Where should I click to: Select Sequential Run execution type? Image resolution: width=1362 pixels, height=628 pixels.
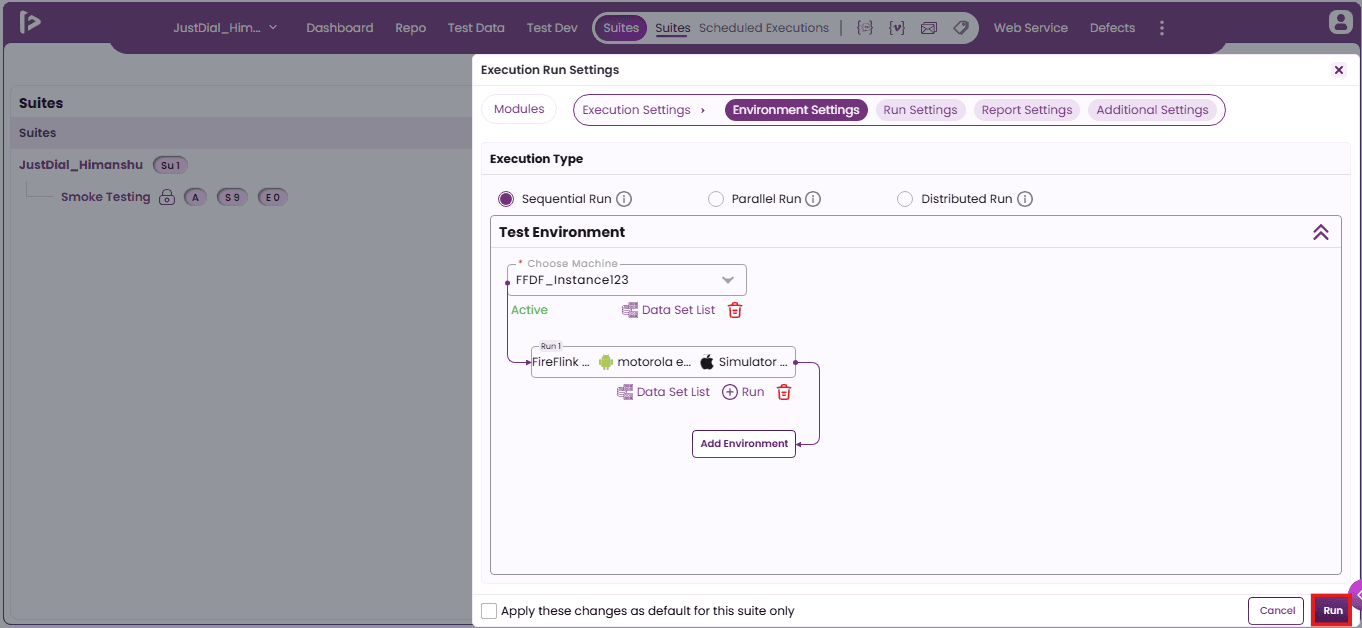coord(506,199)
